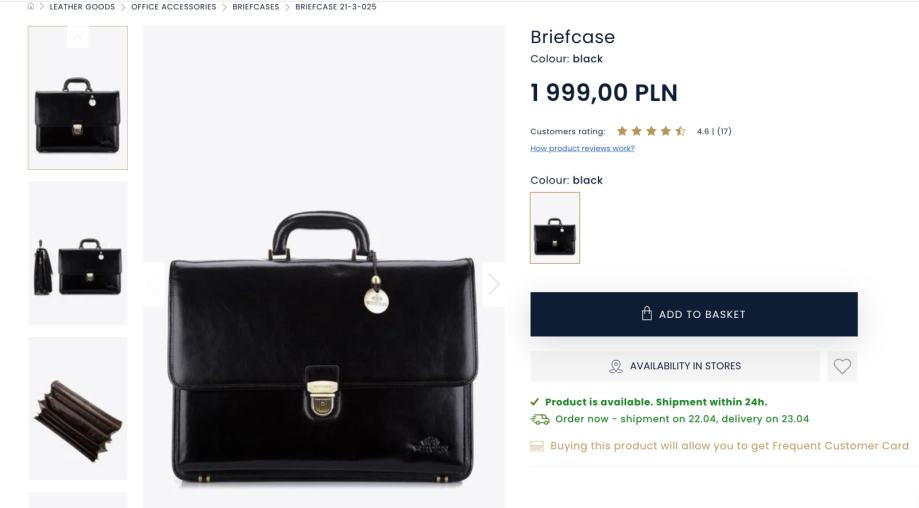Click the home icon in the breadcrumb
This screenshot has width=919, height=508.
31,7
